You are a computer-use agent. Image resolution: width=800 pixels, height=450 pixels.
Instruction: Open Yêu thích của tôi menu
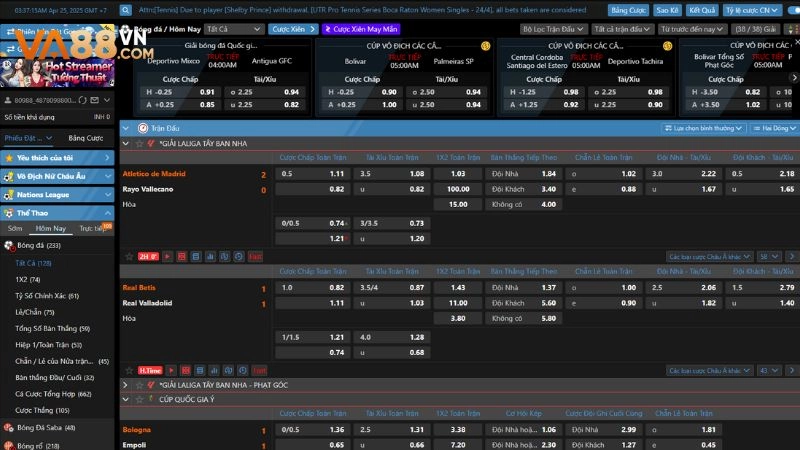57,158
